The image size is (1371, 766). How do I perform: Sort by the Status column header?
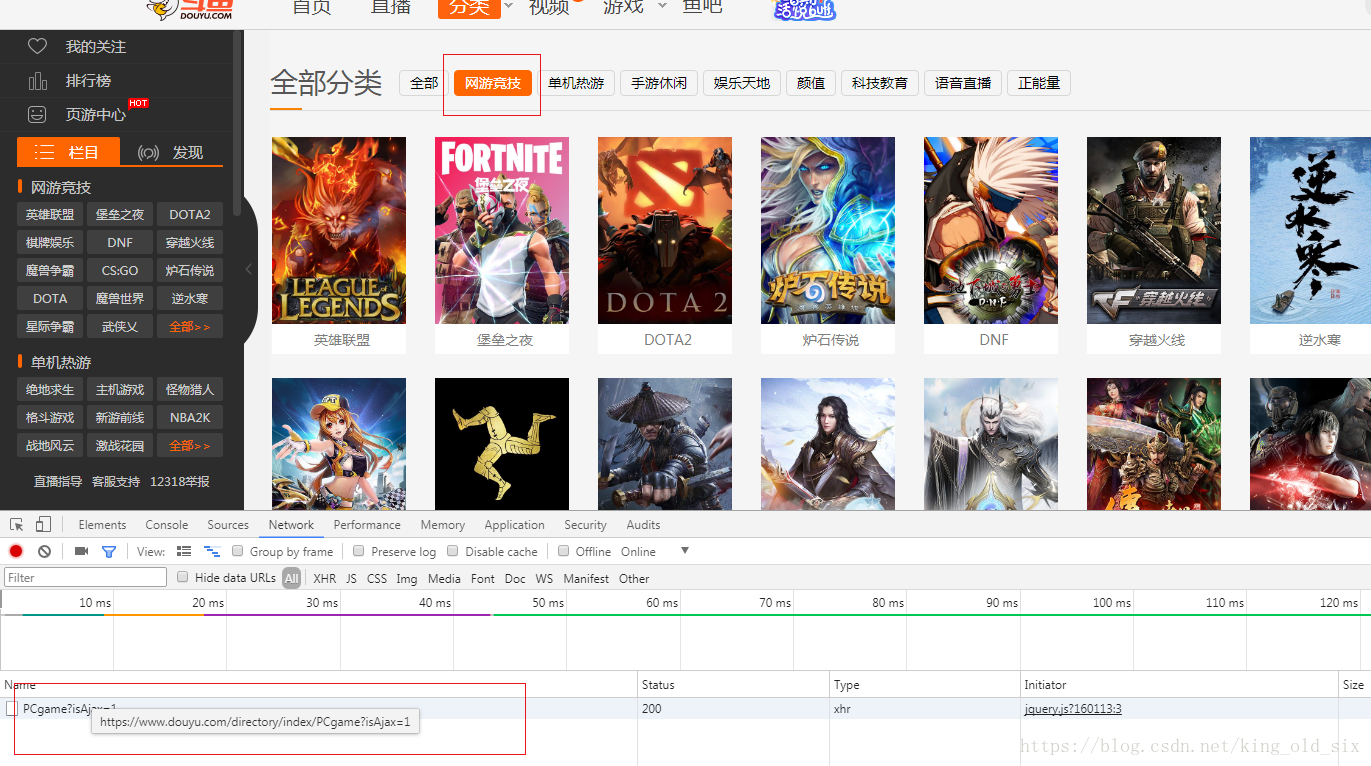click(x=734, y=685)
